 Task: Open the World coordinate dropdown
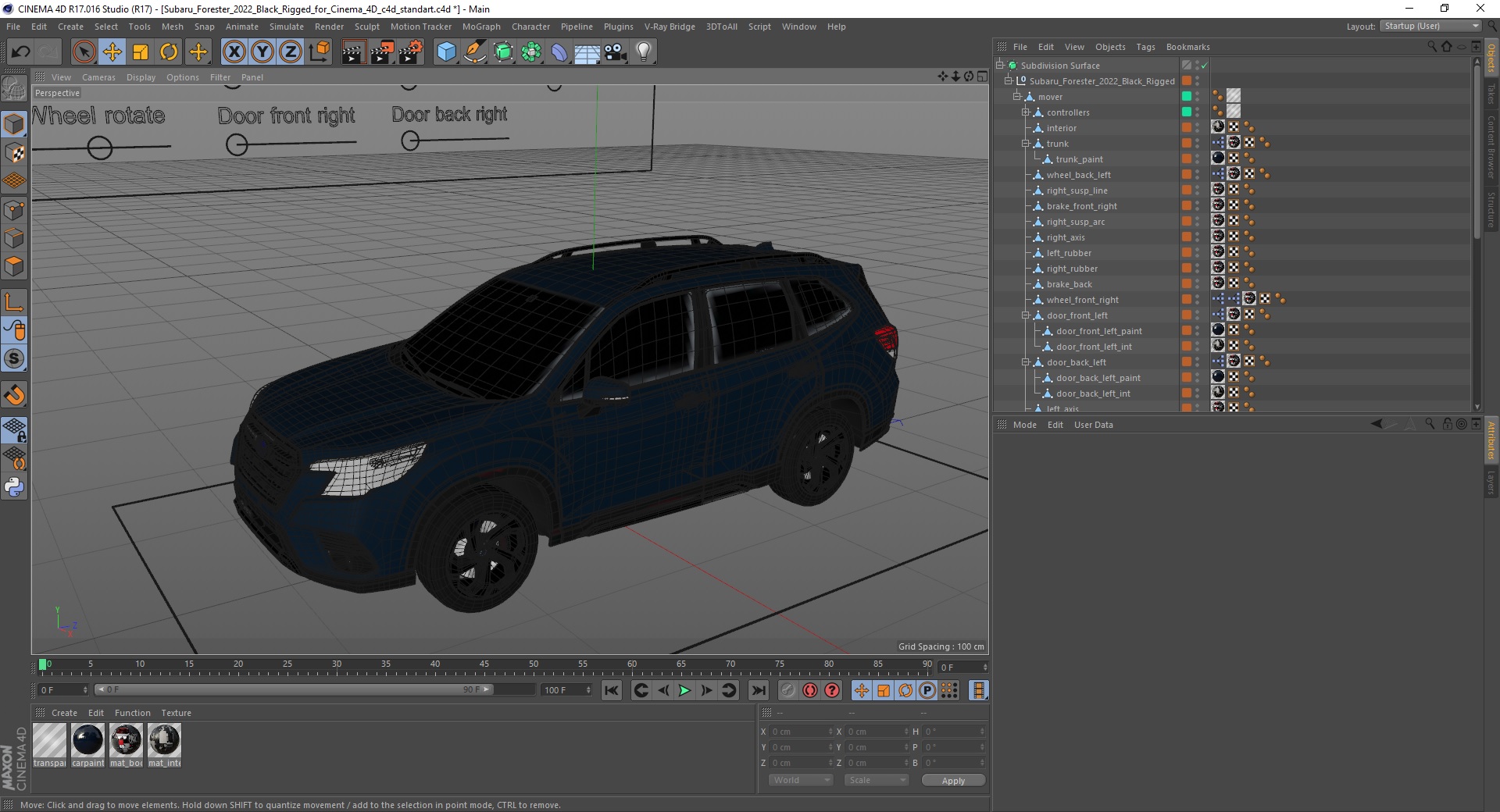click(801, 780)
